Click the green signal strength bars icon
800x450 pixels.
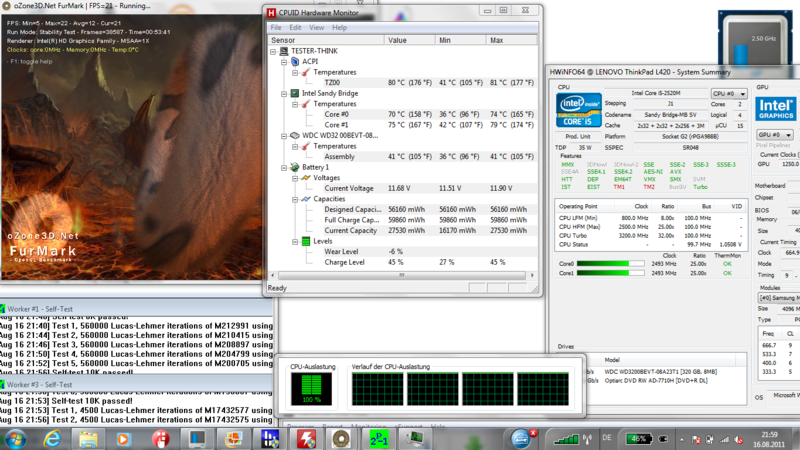coord(566,439)
